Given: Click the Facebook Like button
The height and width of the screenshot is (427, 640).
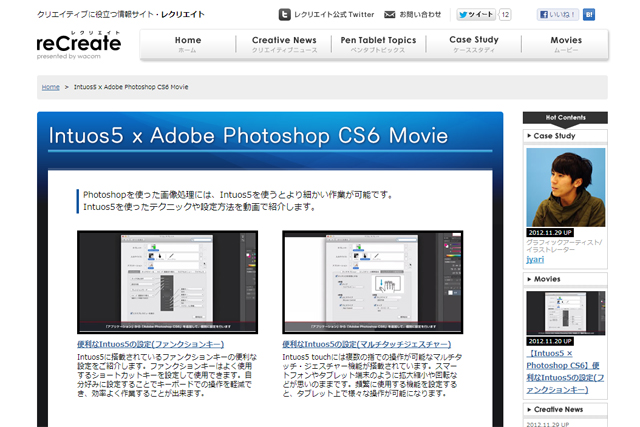Looking at the screenshot, I should 558,15.
